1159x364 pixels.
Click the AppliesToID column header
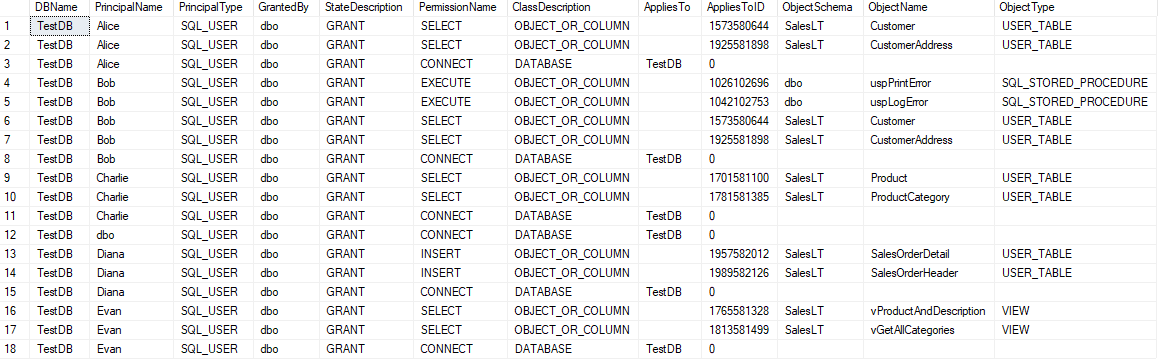[x=740, y=7]
